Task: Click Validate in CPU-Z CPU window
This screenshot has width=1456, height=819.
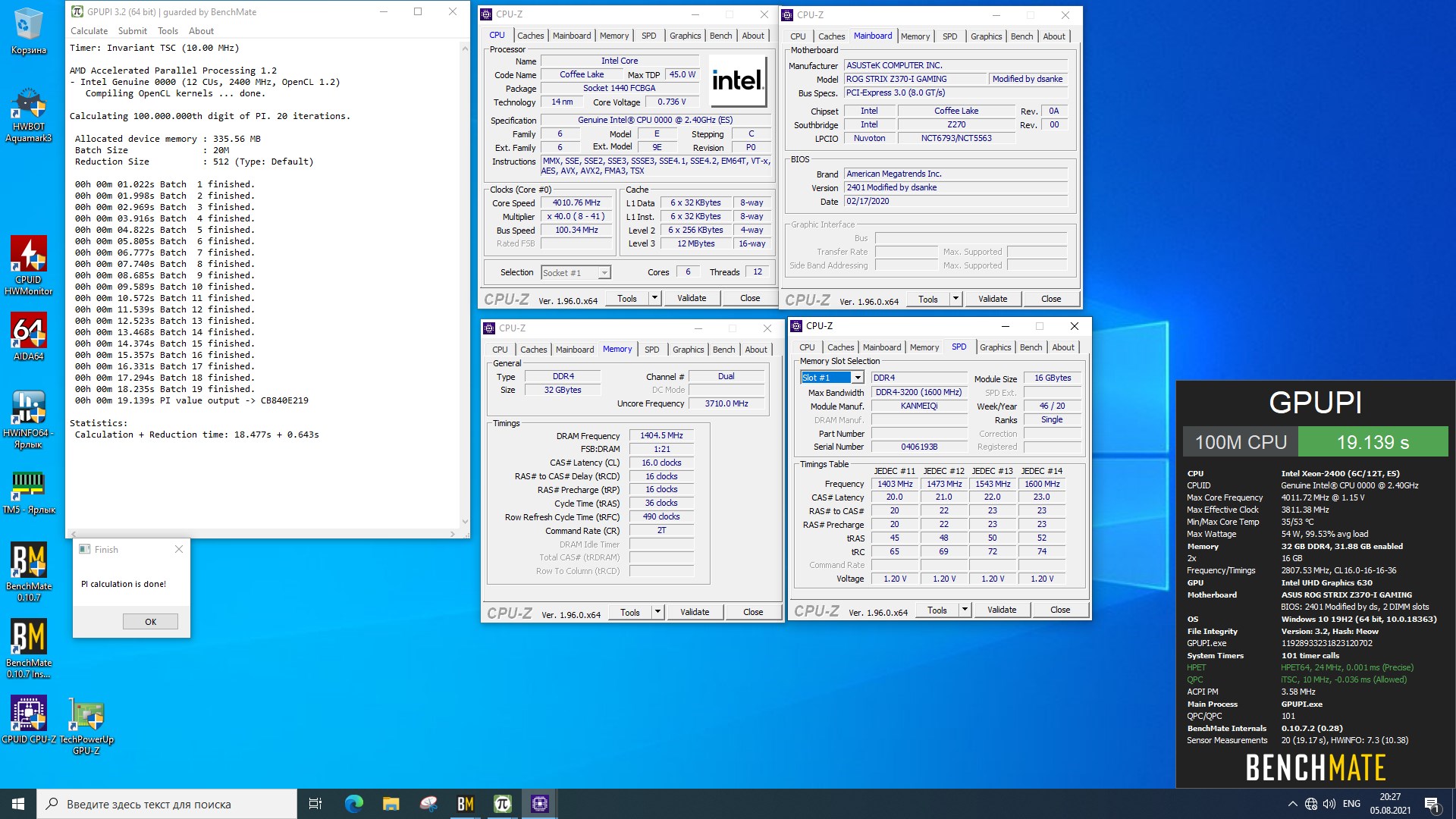Action: click(692, 299)
